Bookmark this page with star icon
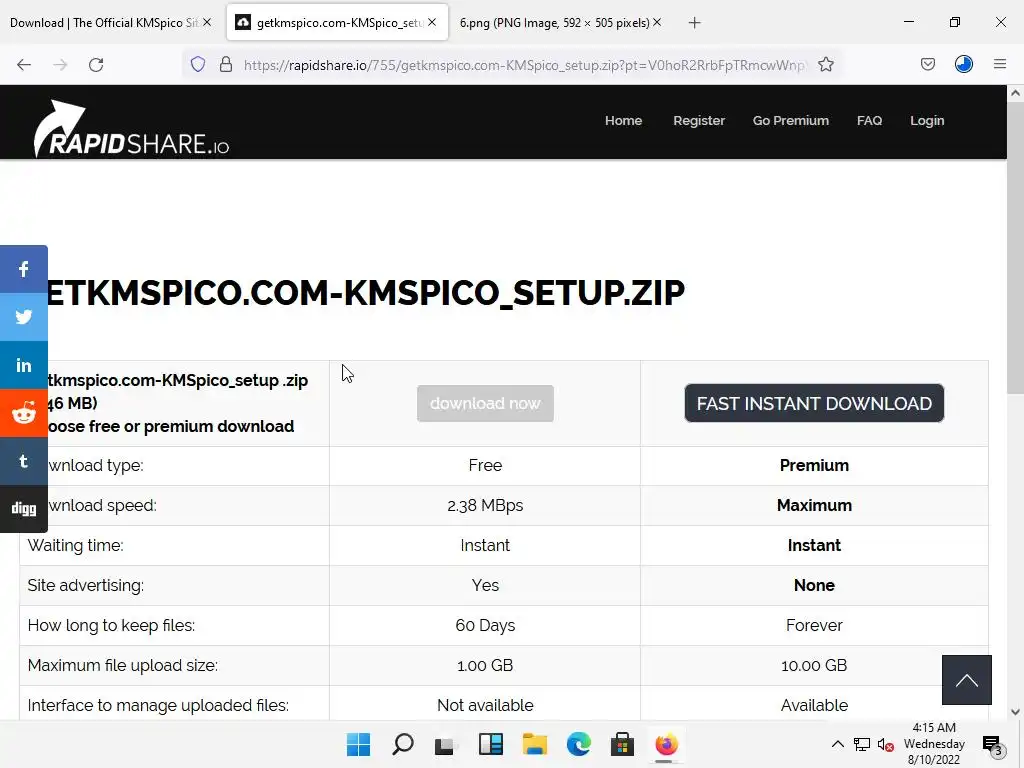 [826, 64]
